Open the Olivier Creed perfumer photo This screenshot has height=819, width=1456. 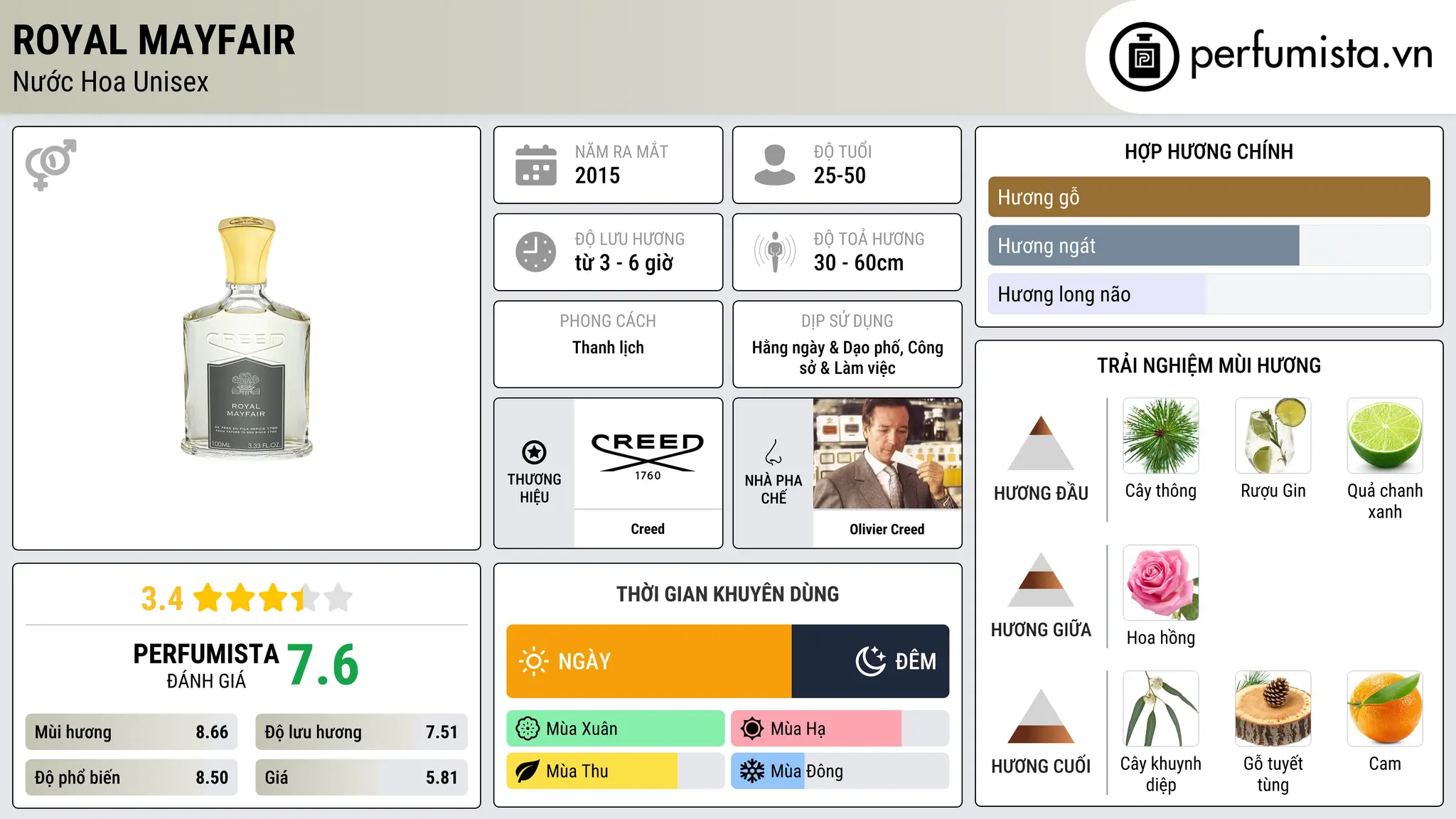tap(887, 454)
